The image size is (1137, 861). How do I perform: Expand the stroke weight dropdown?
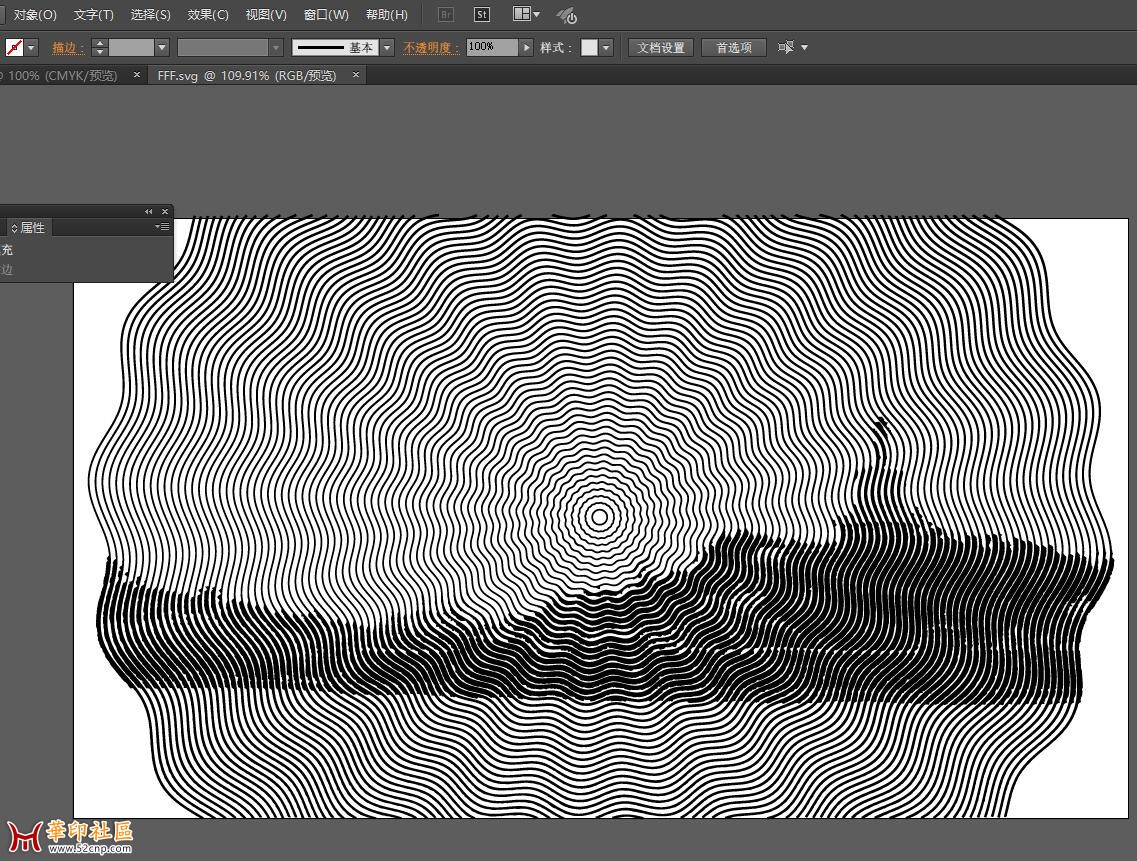click(162, 47)
